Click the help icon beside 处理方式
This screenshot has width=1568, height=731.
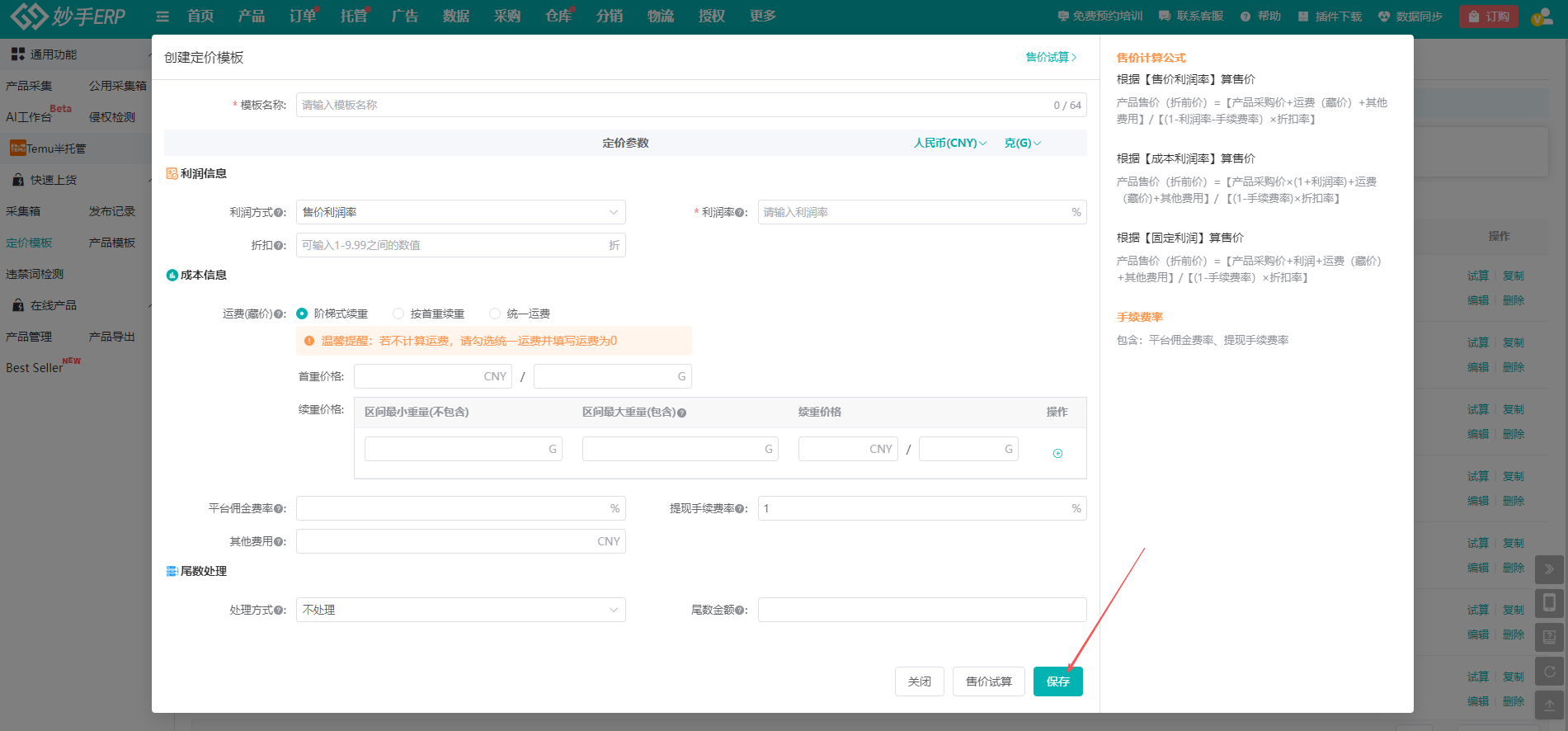[279, 611]
